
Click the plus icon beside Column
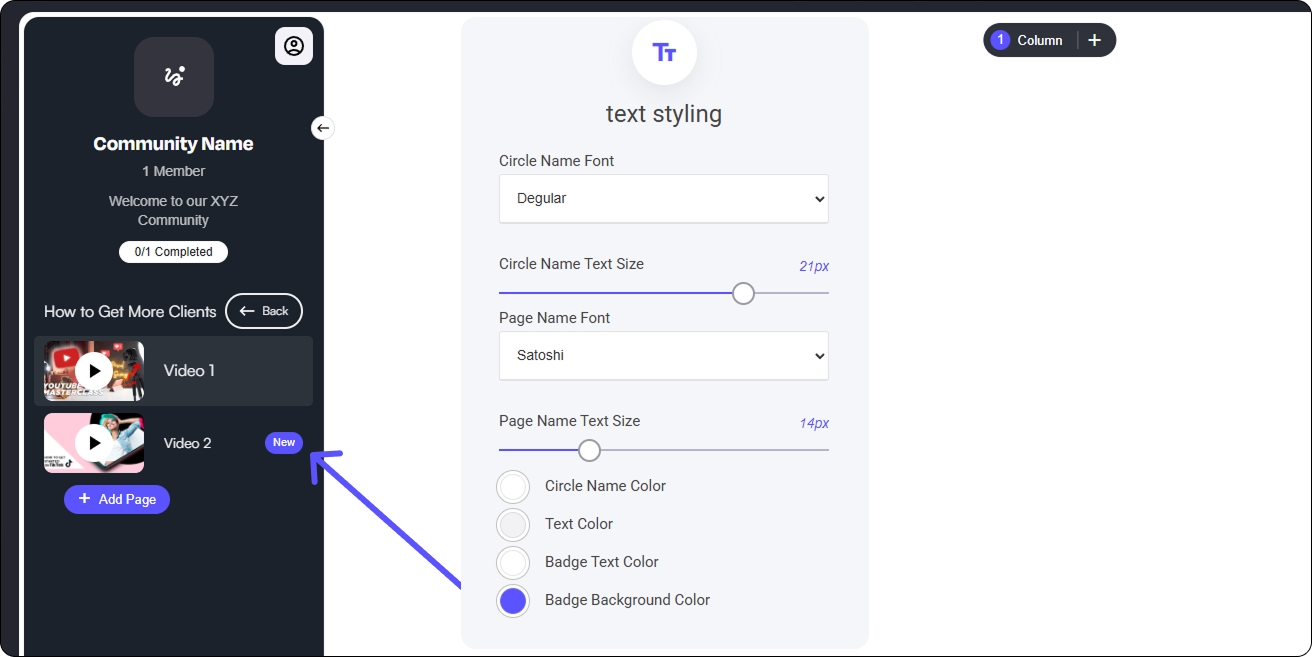point(1094,40)
